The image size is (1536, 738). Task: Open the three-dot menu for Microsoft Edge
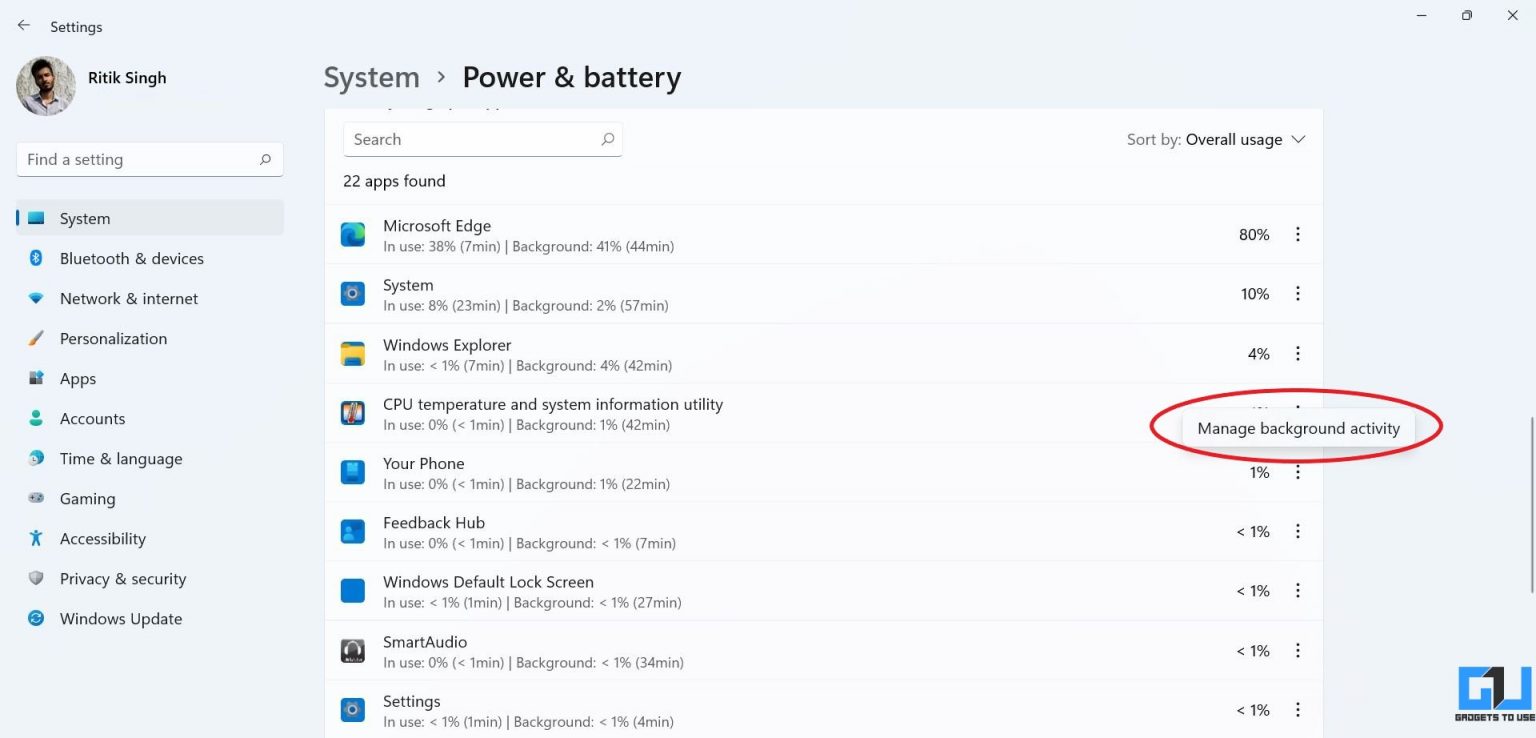pyautogui.click(x=1298, y=234)
